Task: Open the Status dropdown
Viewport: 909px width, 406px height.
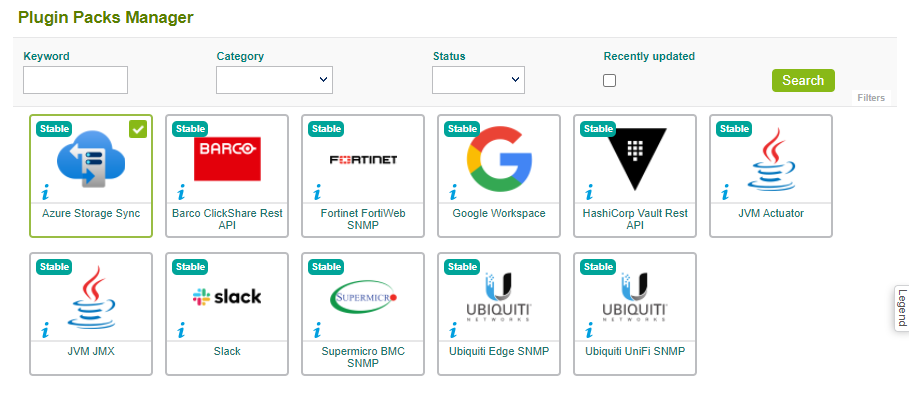Action: tap(478, 80)
